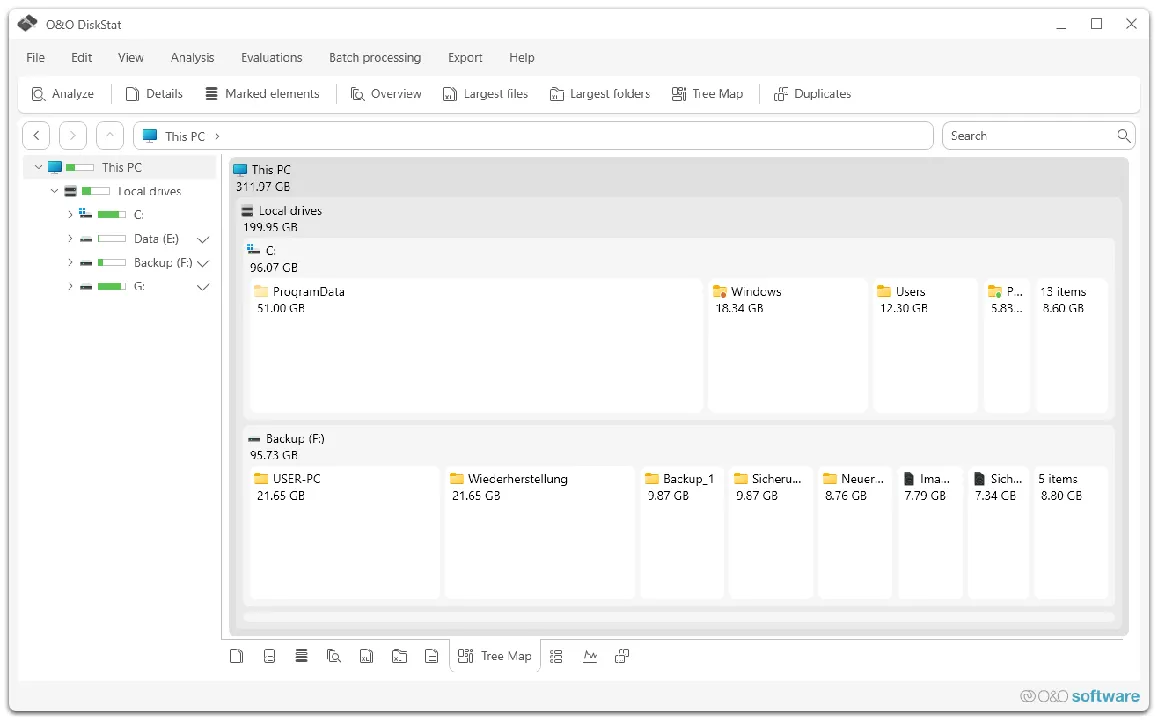The width and height of the screenshot is (1158, 720).
Task: Collapse the Local drives tree node
Action: 54,191
